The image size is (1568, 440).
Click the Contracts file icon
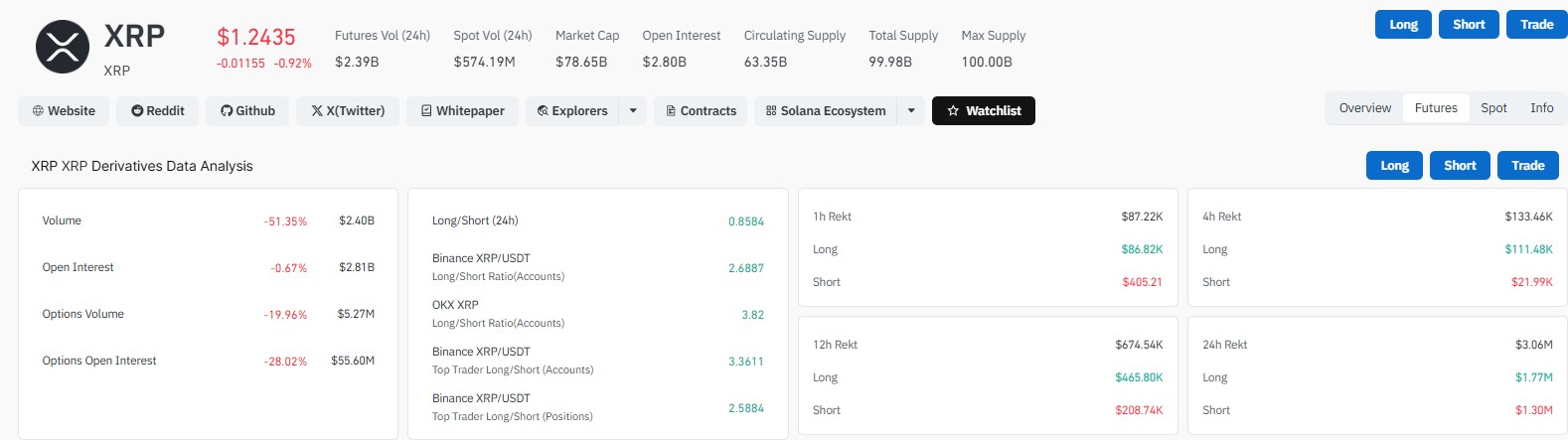[x=671, y=111]
